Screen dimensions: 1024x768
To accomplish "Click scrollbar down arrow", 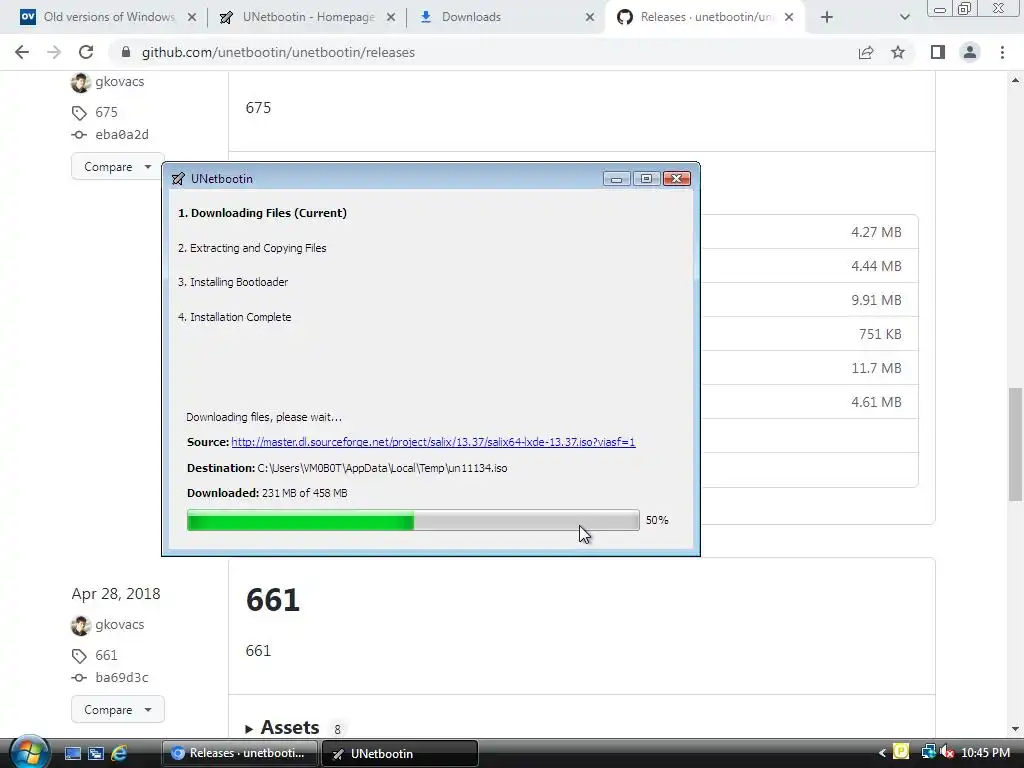I will (x=1015, y=729).
